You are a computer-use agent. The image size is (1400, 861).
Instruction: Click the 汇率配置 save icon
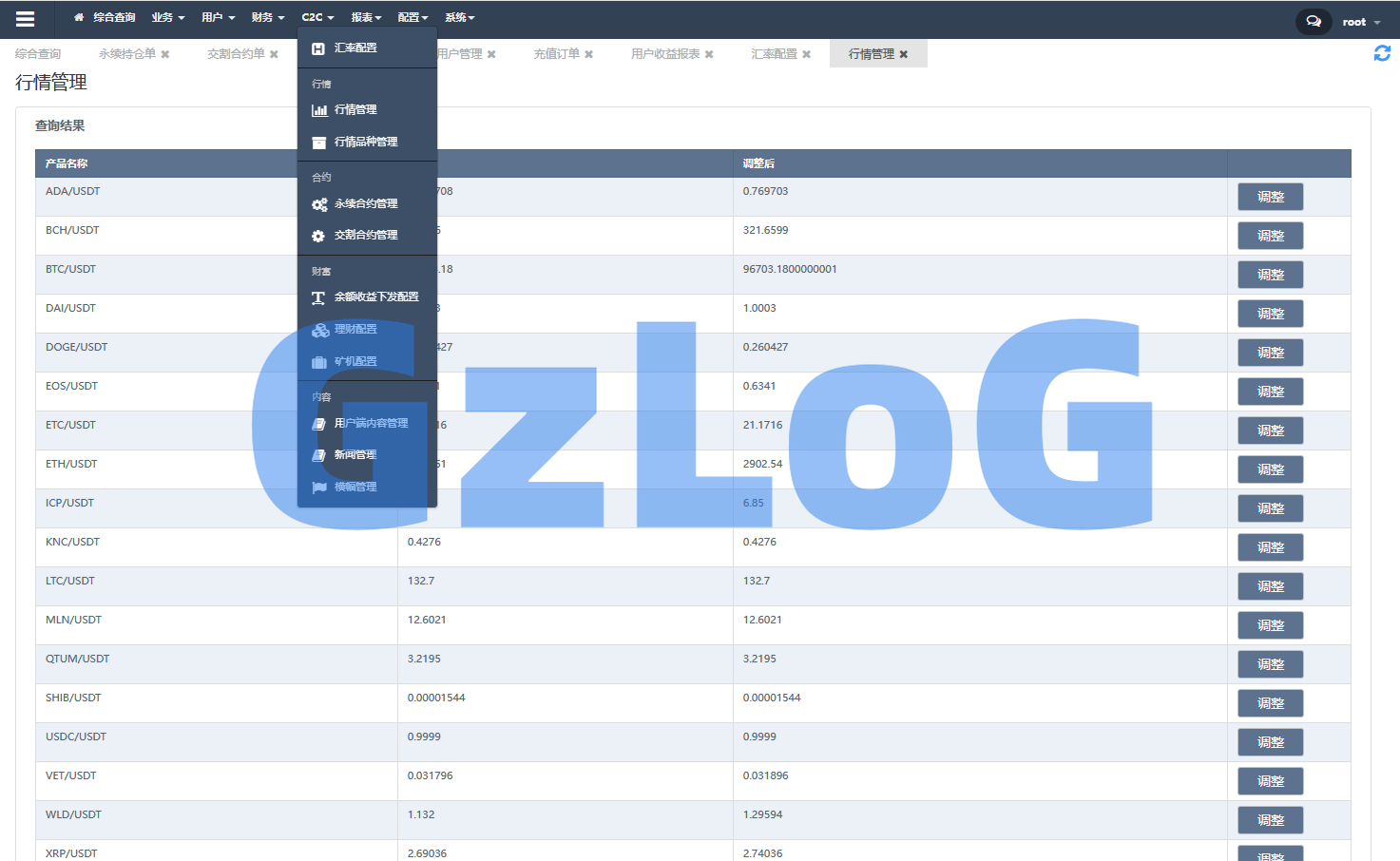pyautogui.click(x=318, y=48)
